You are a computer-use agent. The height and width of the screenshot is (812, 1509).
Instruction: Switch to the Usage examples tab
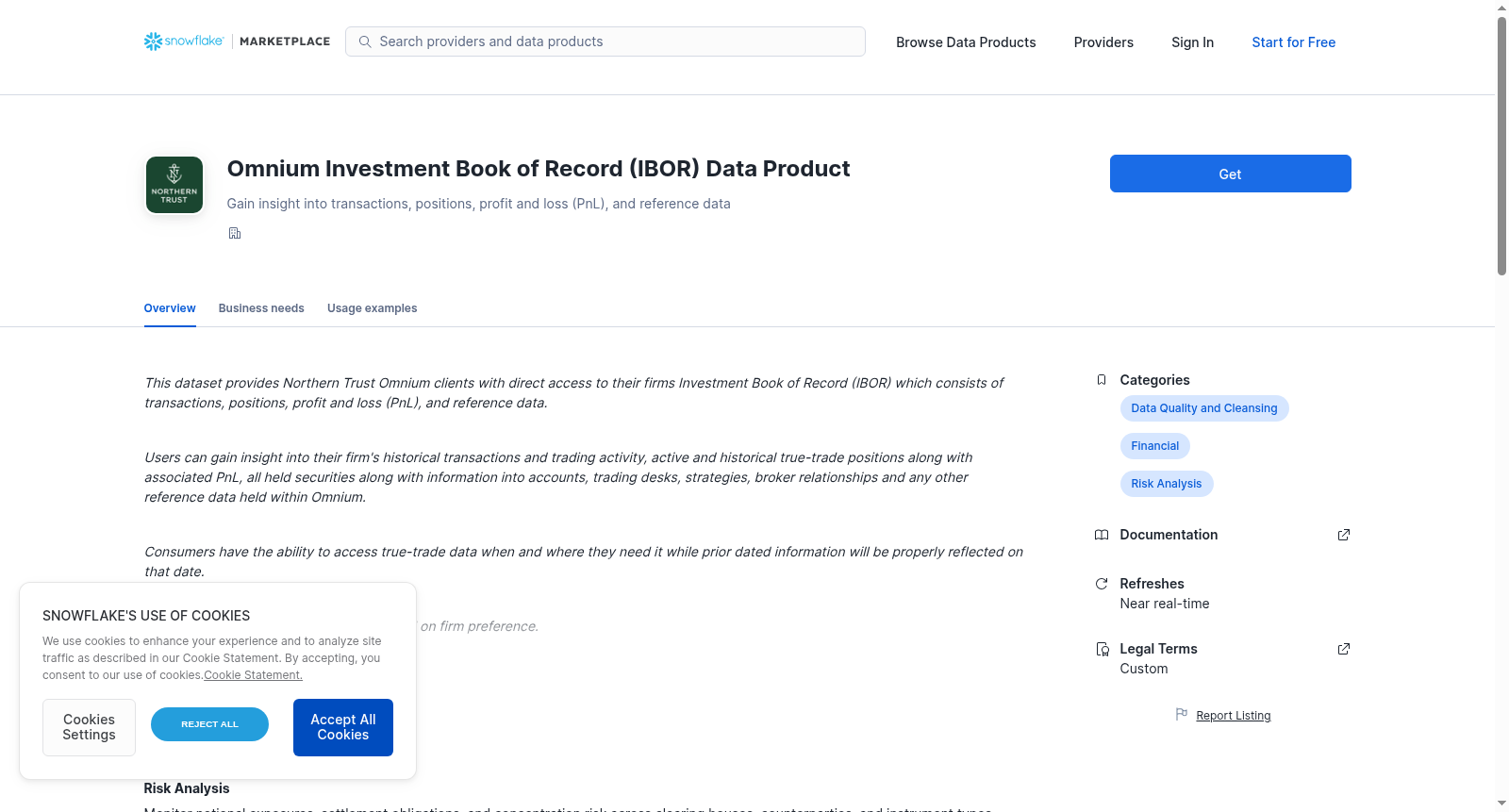(372, 308)
